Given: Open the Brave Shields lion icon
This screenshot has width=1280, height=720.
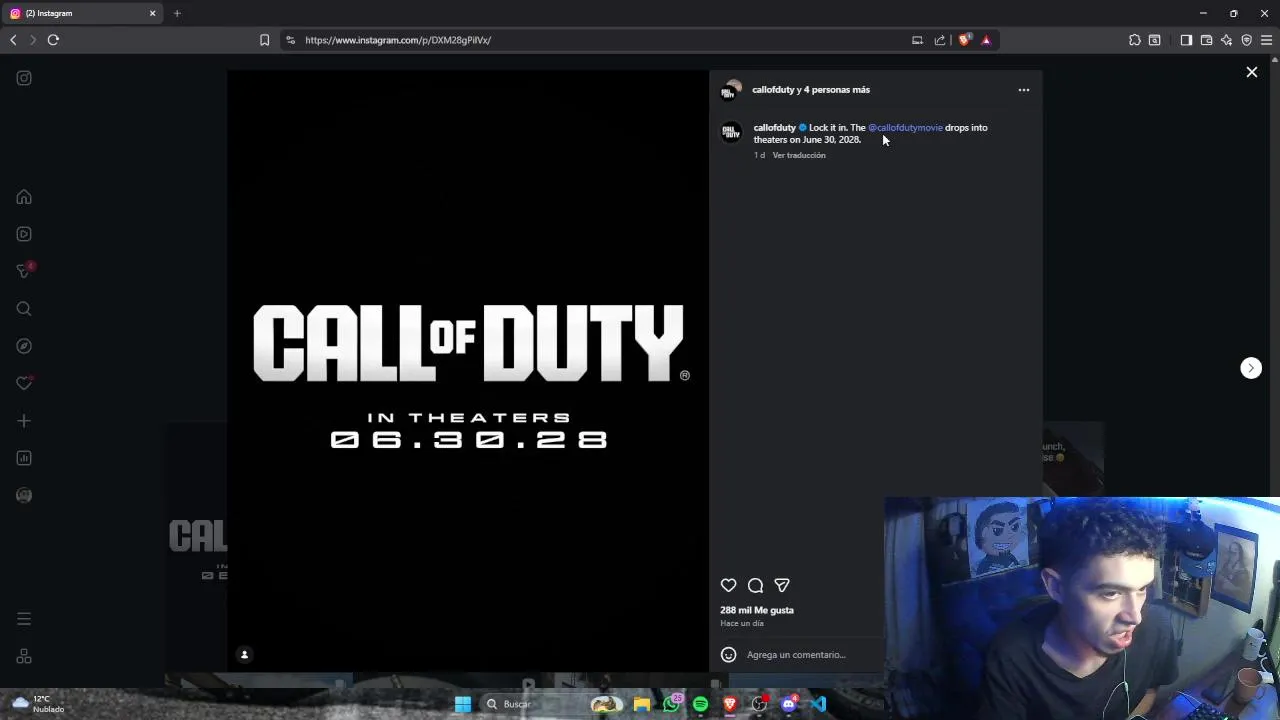Looking at the screenshot, I should (964, 40).
